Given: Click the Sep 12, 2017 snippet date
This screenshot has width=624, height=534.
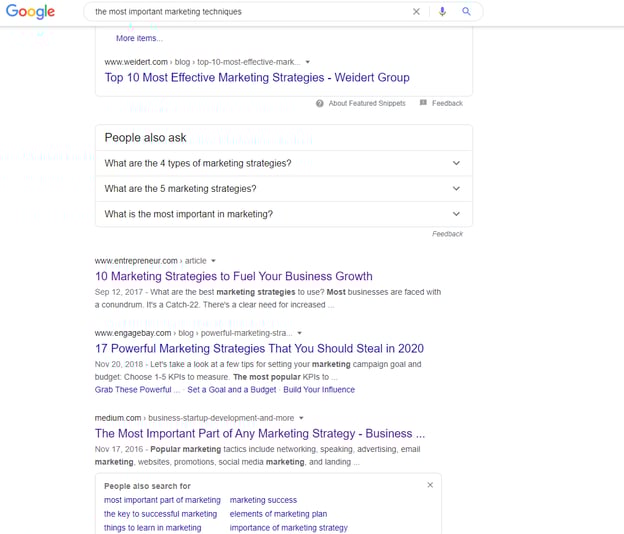Looking at the screenshot, I should (x=119, y=292).
